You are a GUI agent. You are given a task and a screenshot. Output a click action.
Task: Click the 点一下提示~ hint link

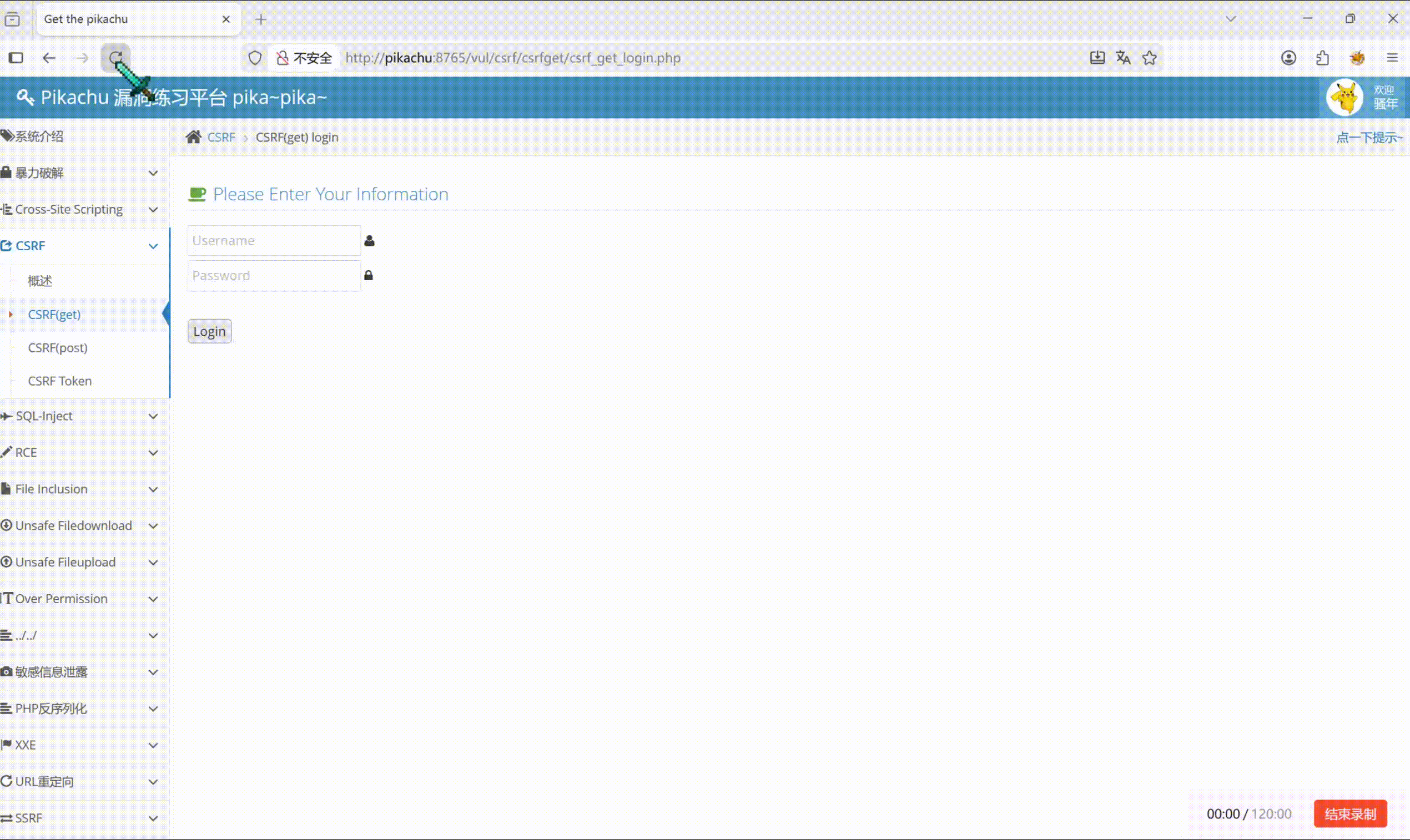point(1369,138)
